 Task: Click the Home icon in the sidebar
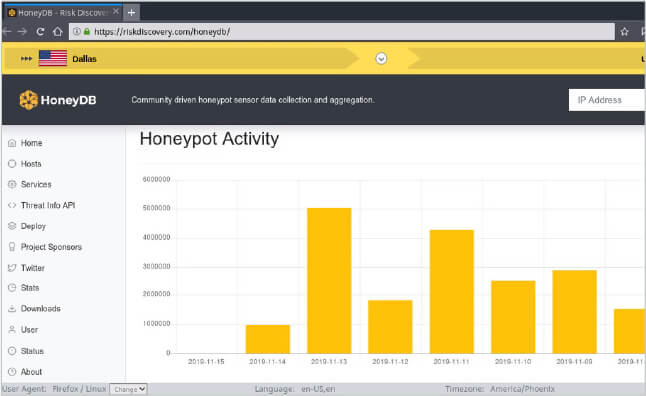click(x=12, y=143)
